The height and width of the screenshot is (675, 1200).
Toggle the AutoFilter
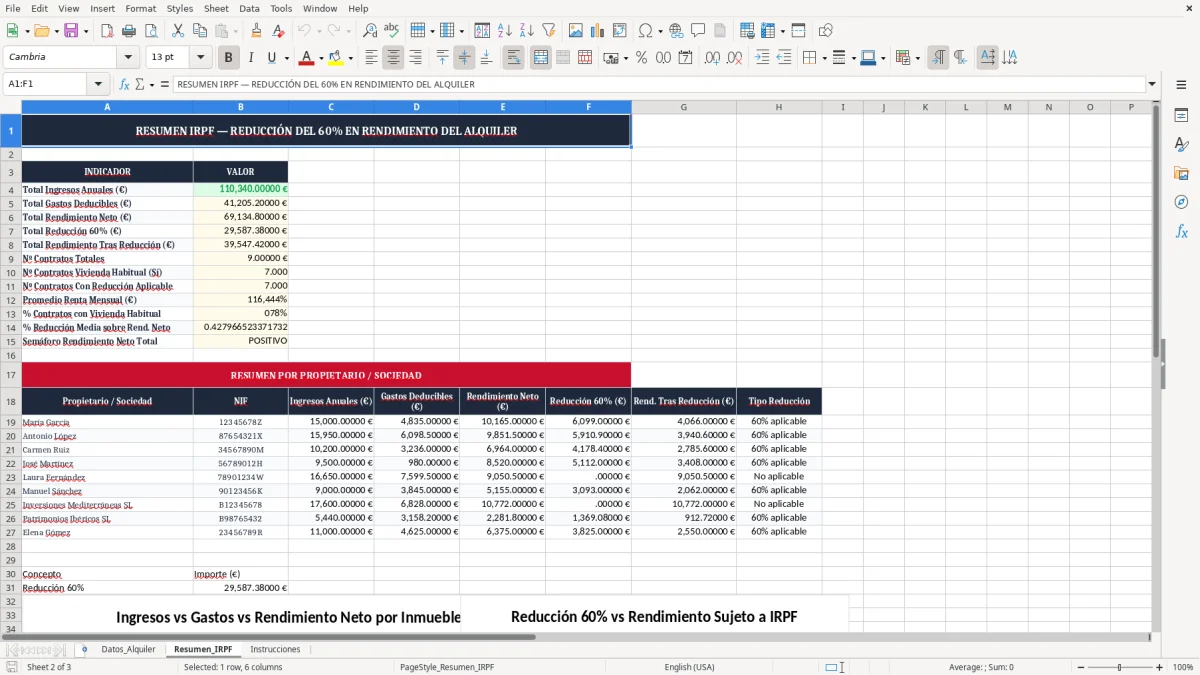[x=548, y=31]
